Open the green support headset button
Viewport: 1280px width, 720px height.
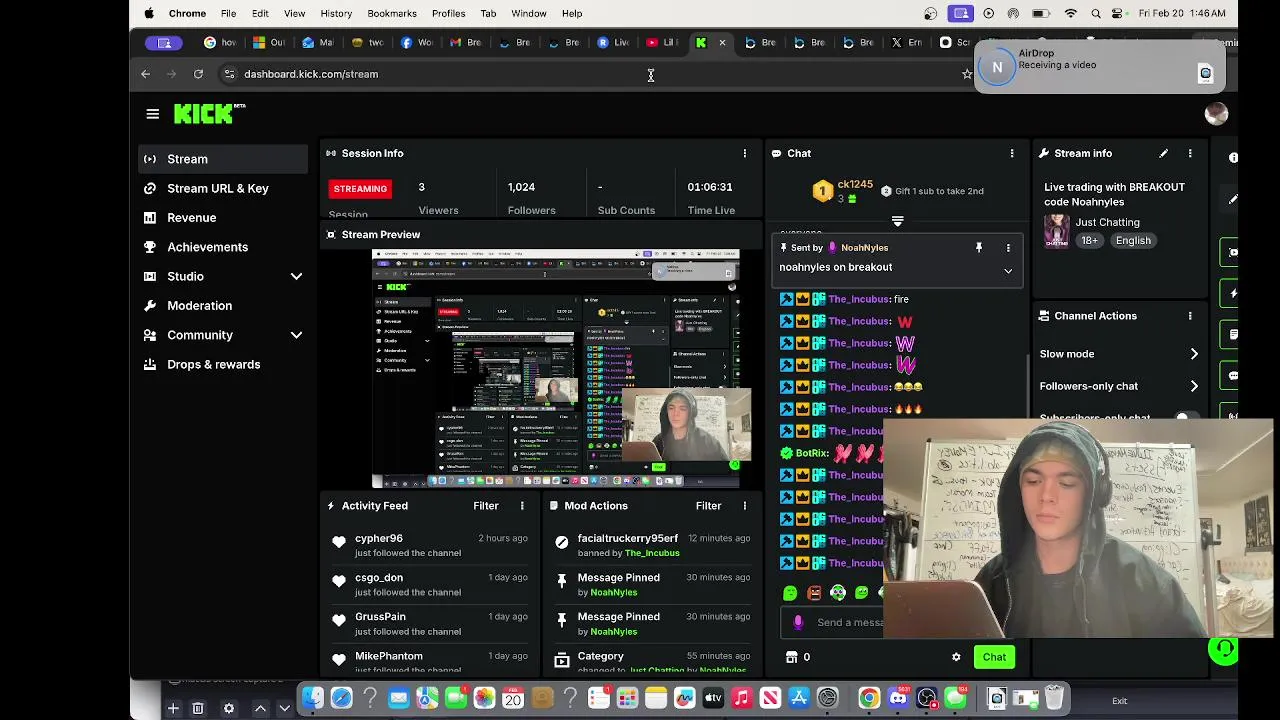coord(1222,650)
